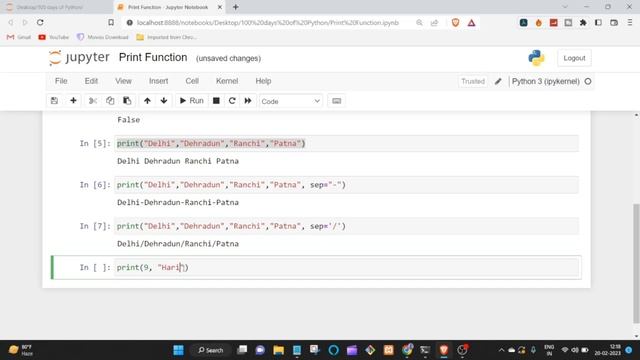The image size is (640, 360).
Task: Open the Help menu
Action: [263, 81]
